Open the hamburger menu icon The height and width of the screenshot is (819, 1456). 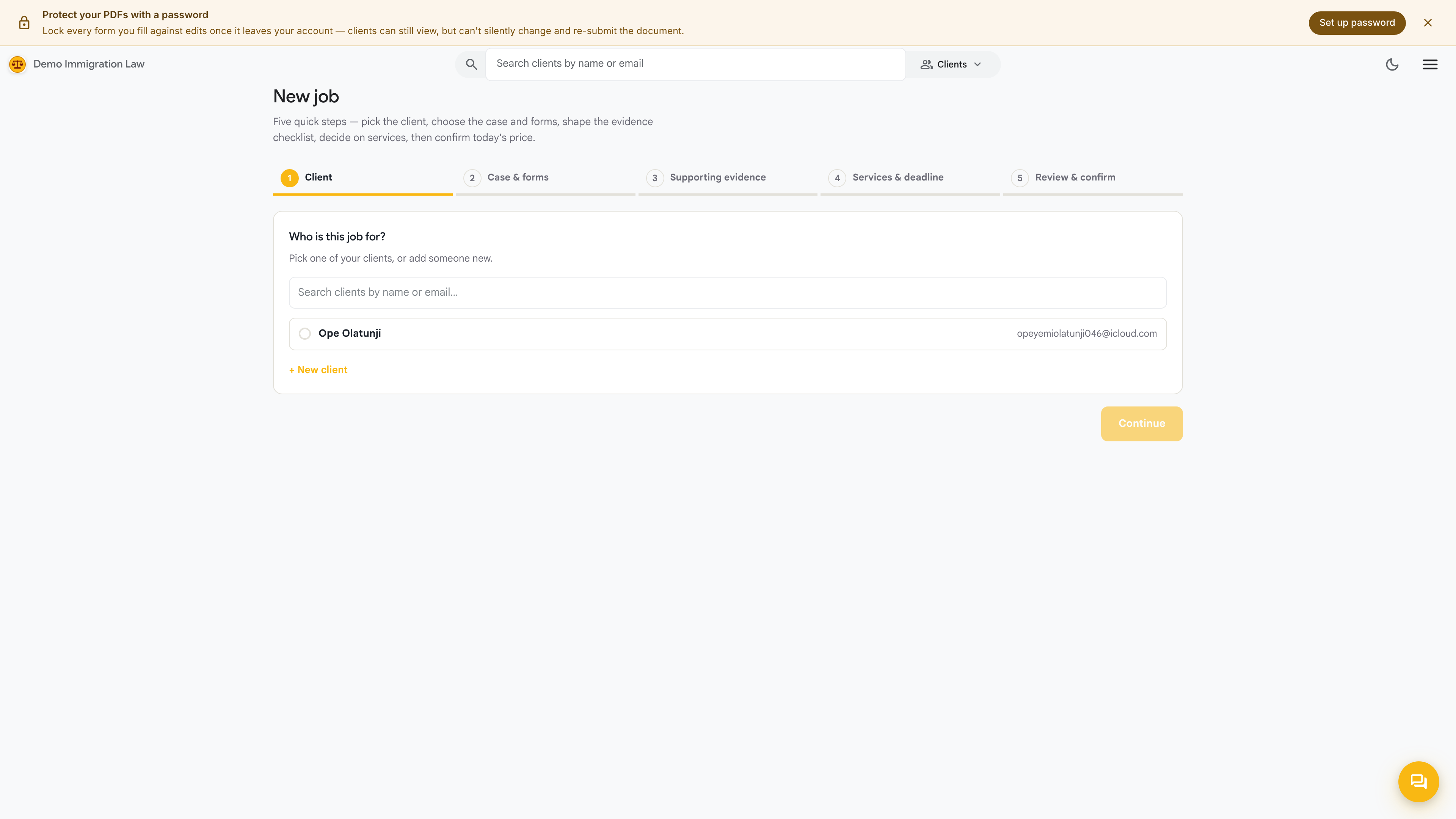pyautogui.click(x=1430, y=64)
